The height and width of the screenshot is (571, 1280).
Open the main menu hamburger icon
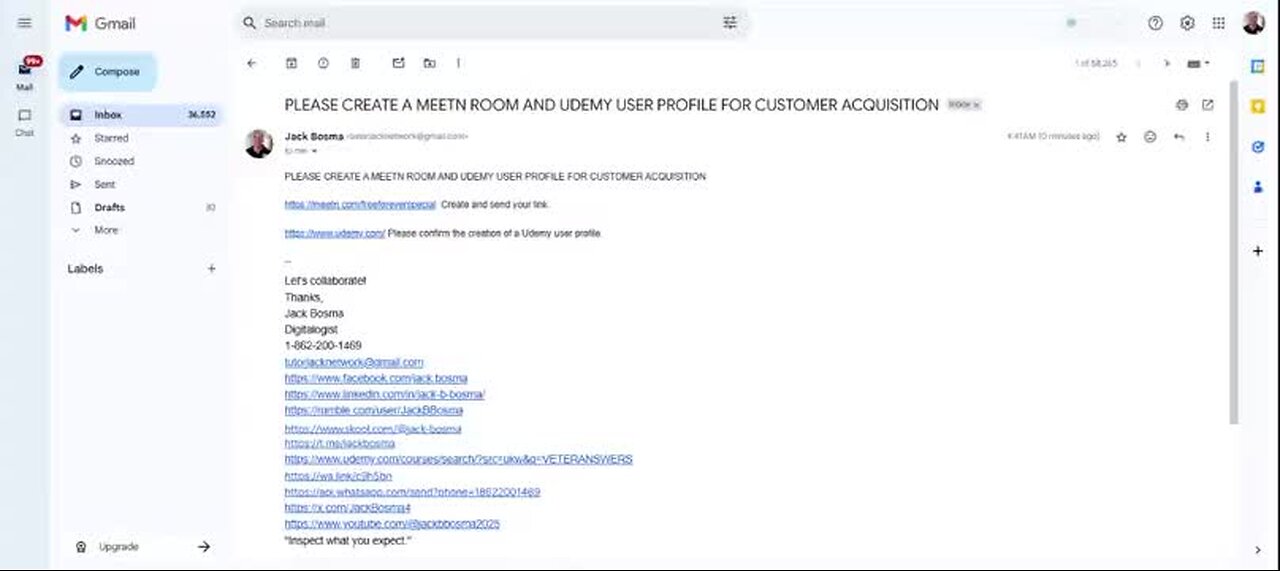coord(24,23)
